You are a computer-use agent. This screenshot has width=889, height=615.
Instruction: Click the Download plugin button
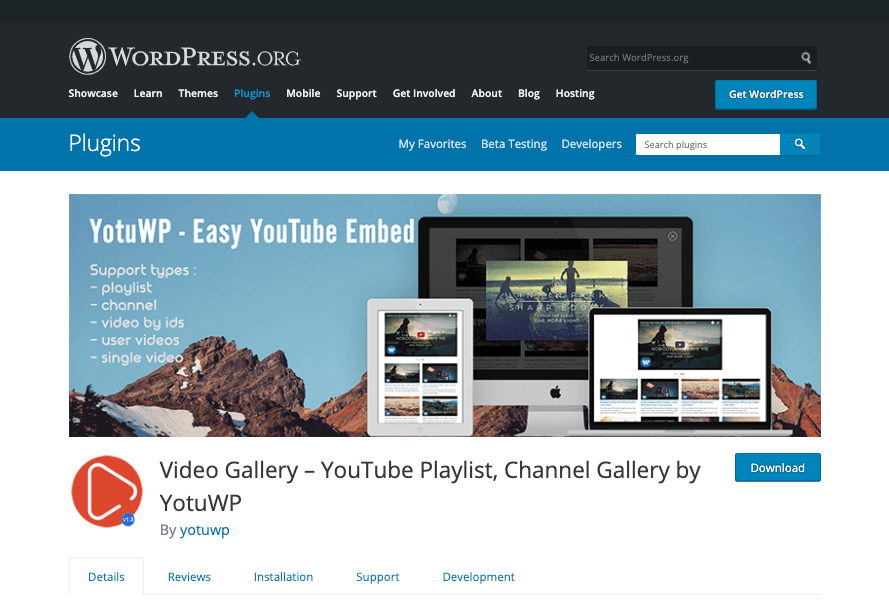click(778, 468)
